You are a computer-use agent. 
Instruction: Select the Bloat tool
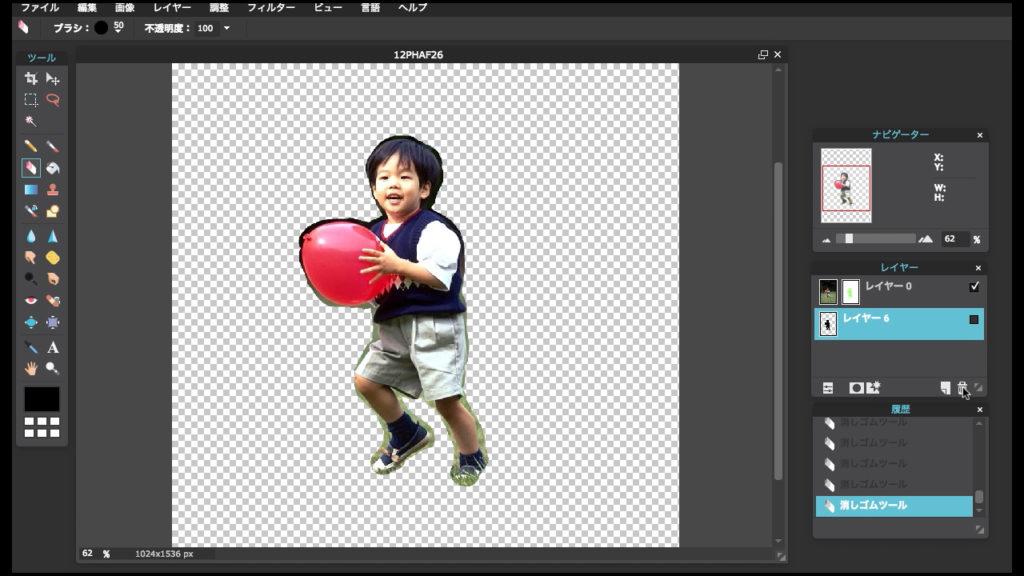[31, 322]
